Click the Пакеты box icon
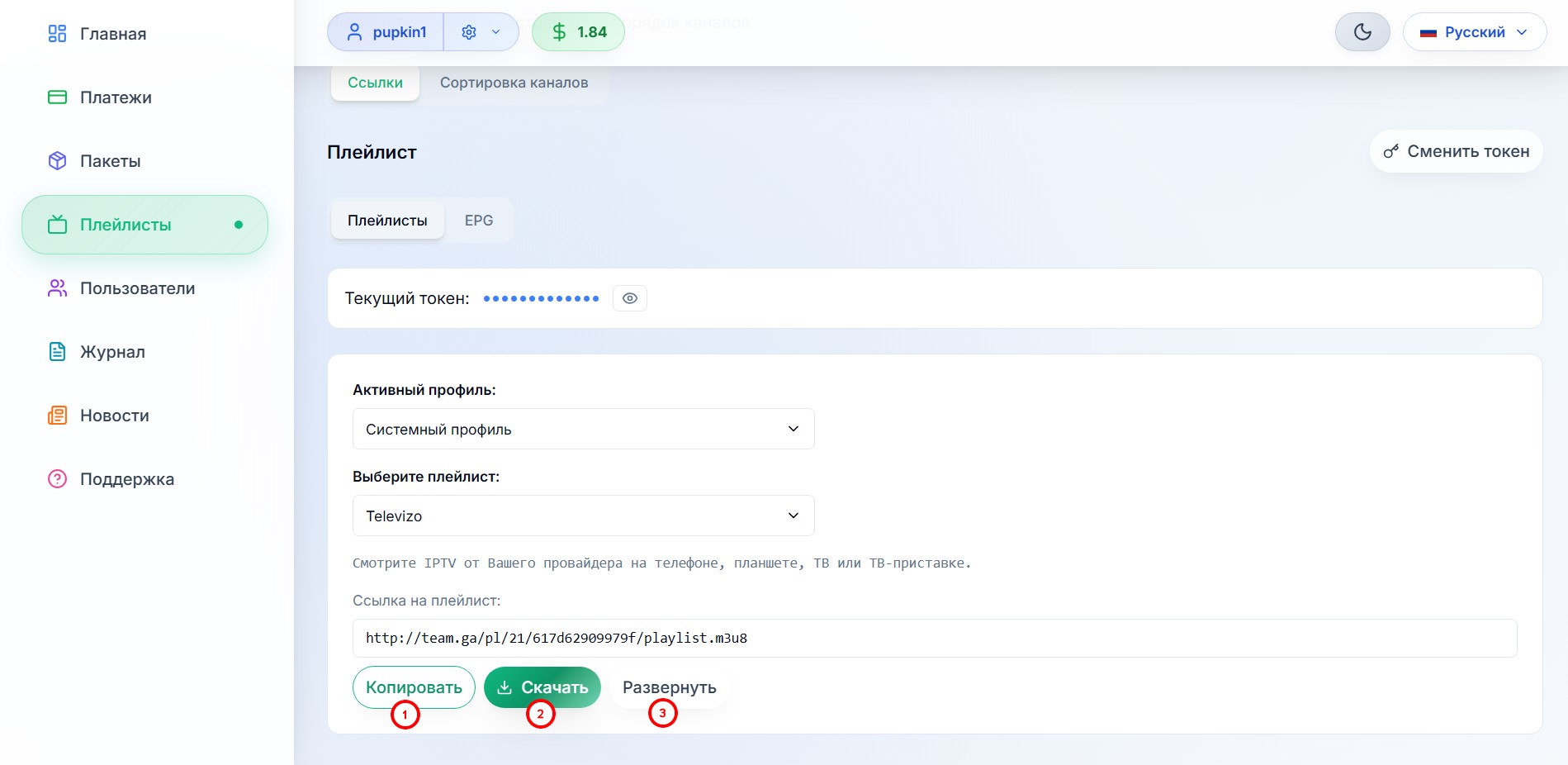Screen dimensions: 1568x765 pyautogui.click(x=57, y=161)
